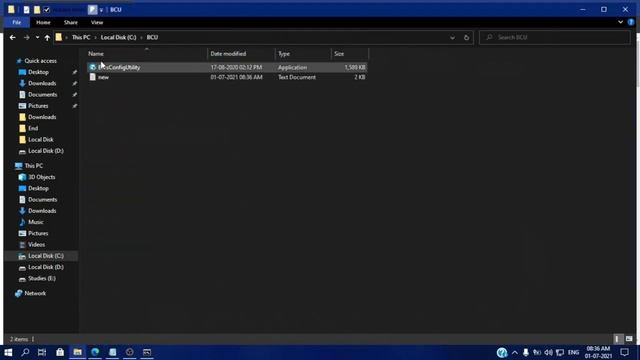
Task: Open Get Help icon in system tray
Action: (x=502, y=352)
